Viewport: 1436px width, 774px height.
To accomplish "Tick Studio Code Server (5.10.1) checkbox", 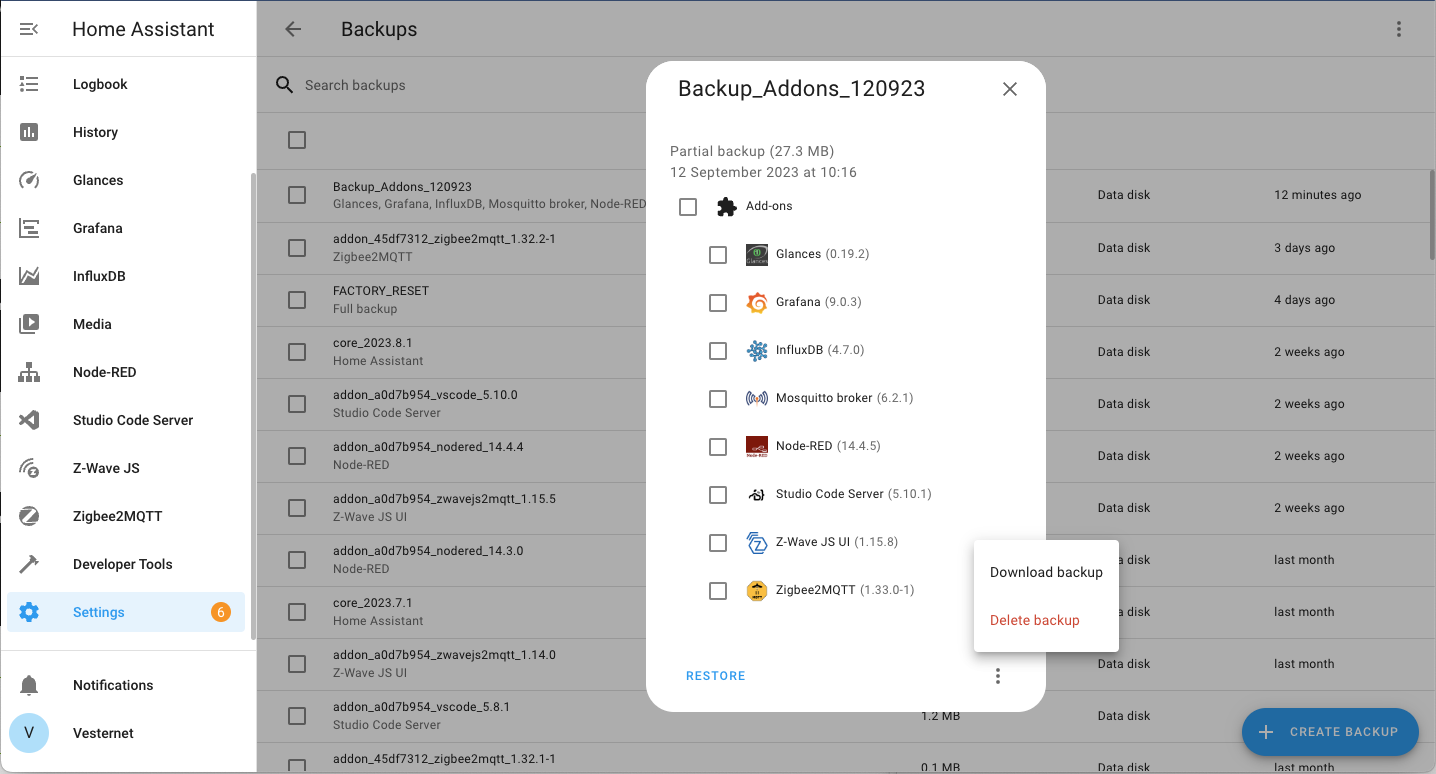I will pos(718,495).
